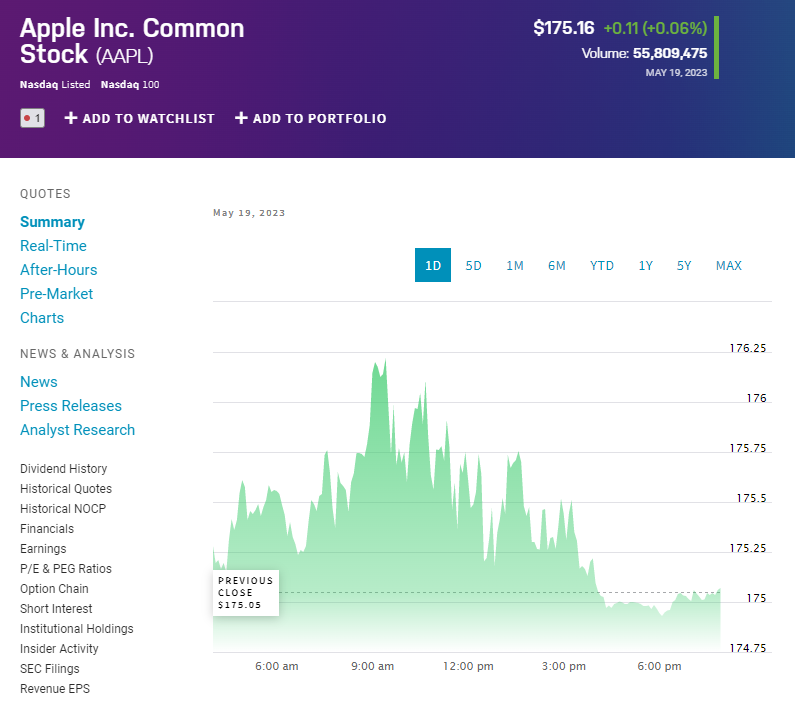Select the 5Y chart range
This screenshot has height=704, width=795.
(684, 265)
